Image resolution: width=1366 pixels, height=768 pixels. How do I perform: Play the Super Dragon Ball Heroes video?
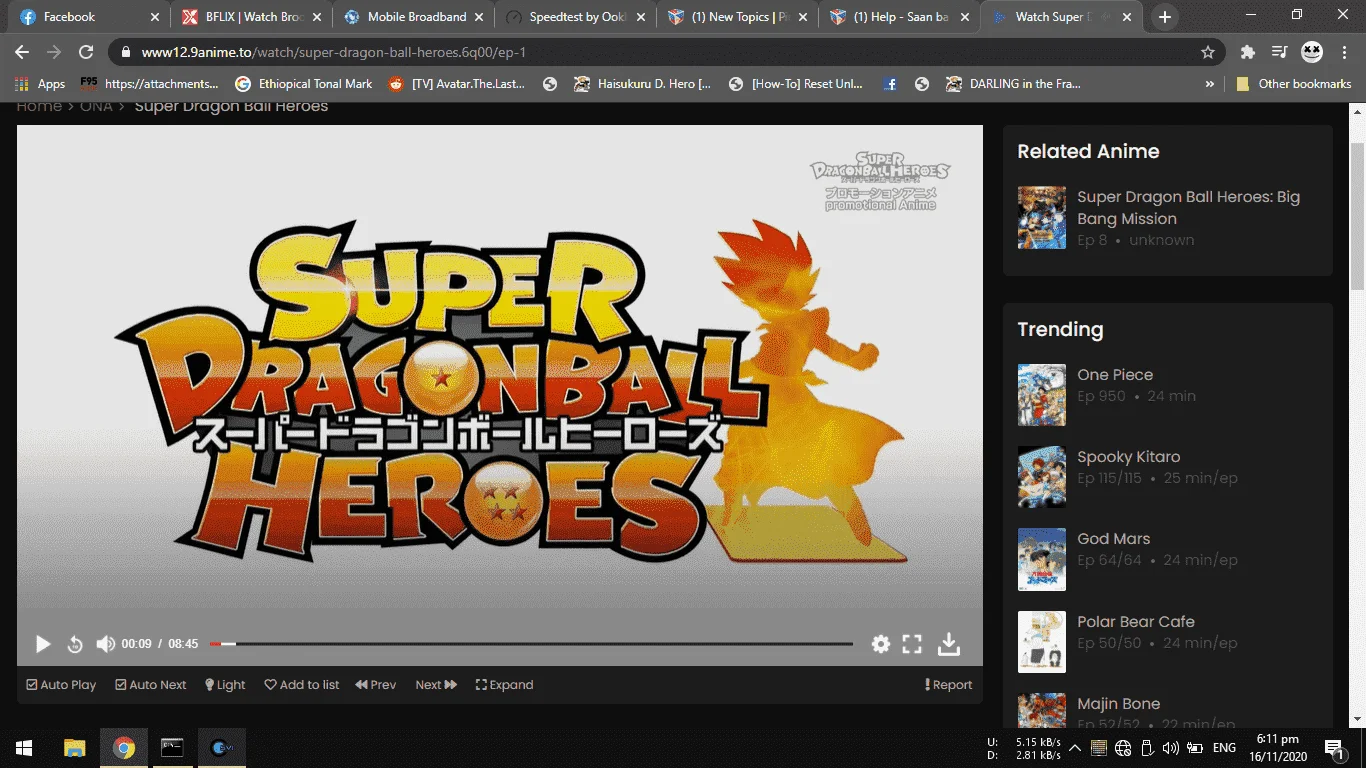[43, 644]
